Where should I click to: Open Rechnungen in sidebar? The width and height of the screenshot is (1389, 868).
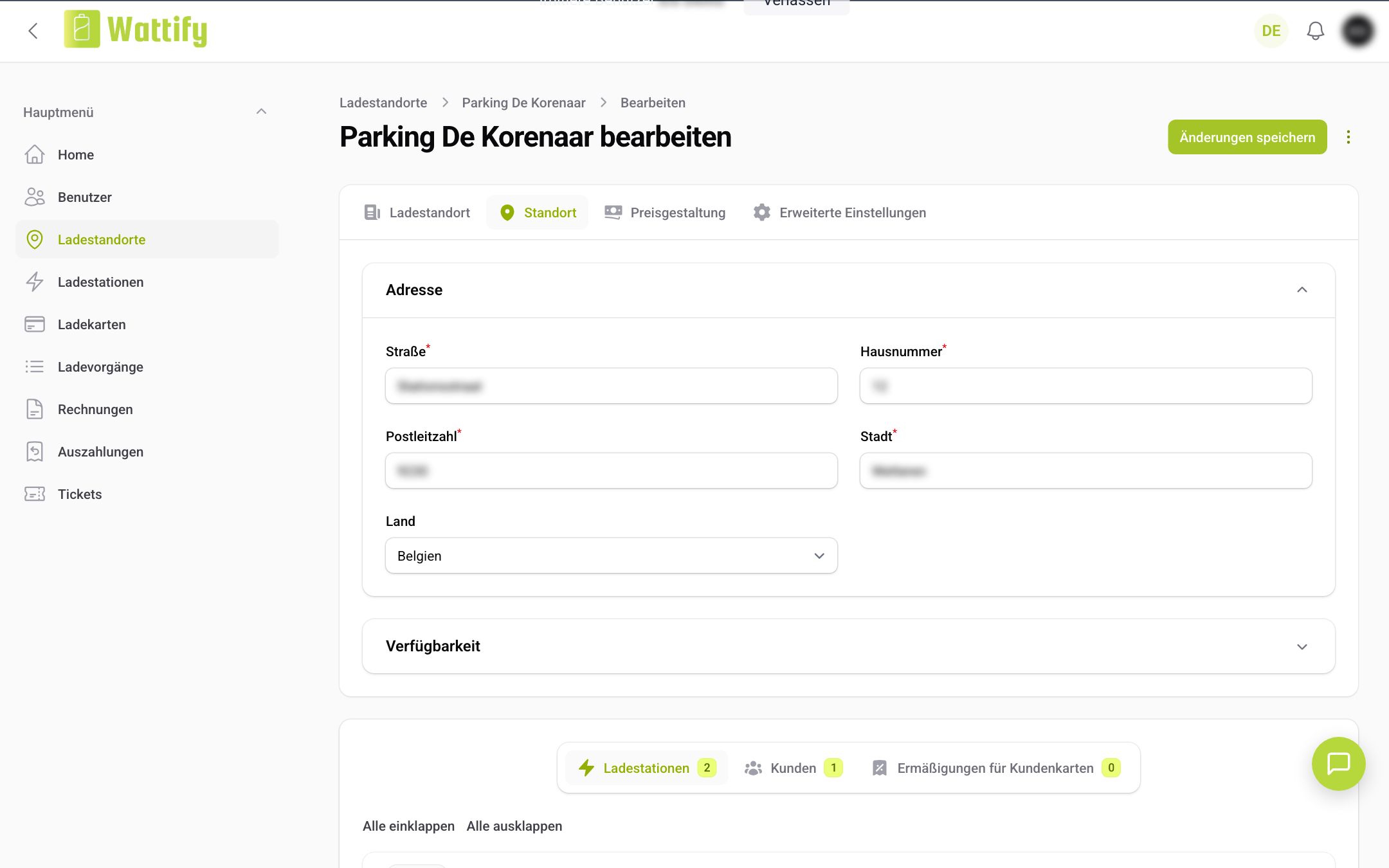[147, 409]
